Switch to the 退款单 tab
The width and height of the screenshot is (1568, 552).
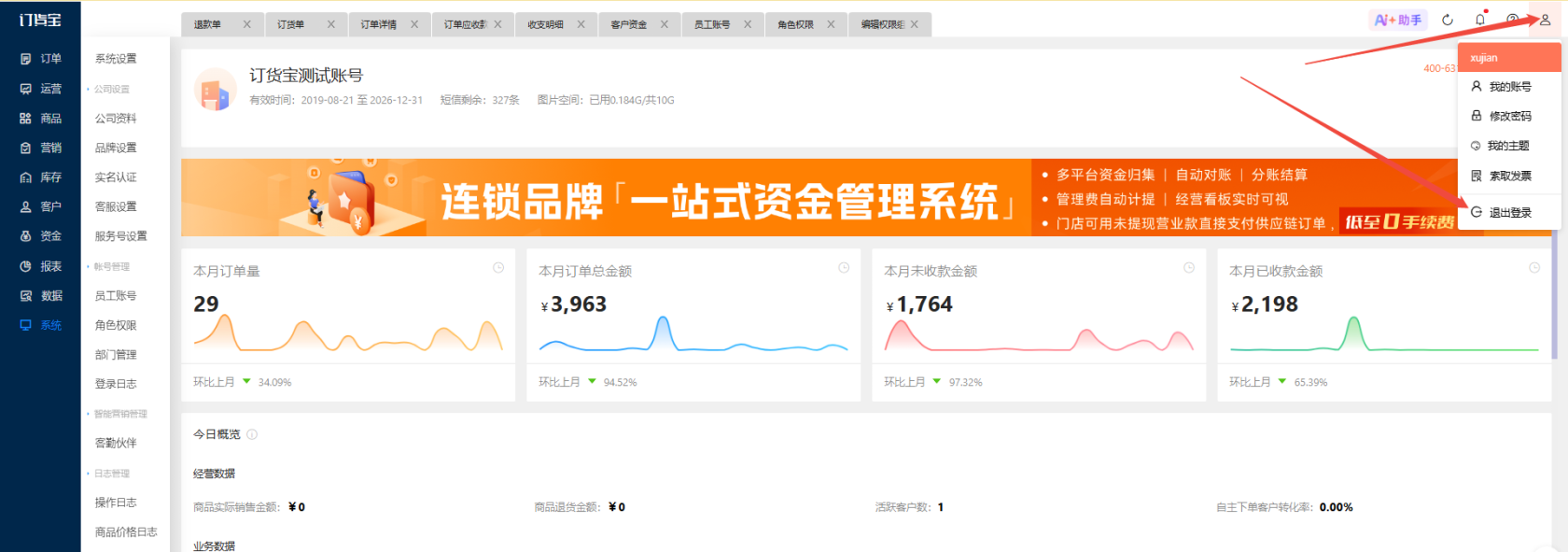[x=208, y=24]
